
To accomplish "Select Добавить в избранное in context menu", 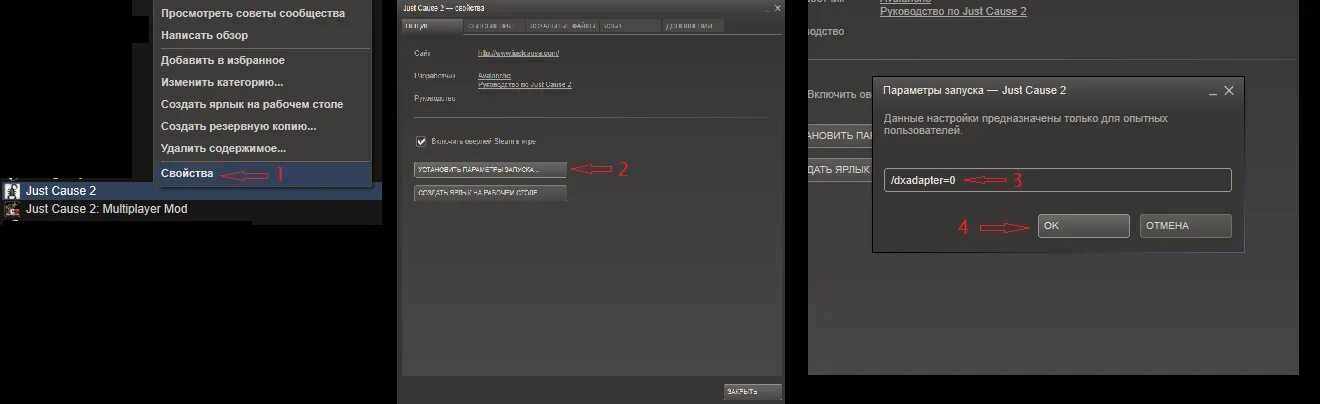I will tap(222, 60).
